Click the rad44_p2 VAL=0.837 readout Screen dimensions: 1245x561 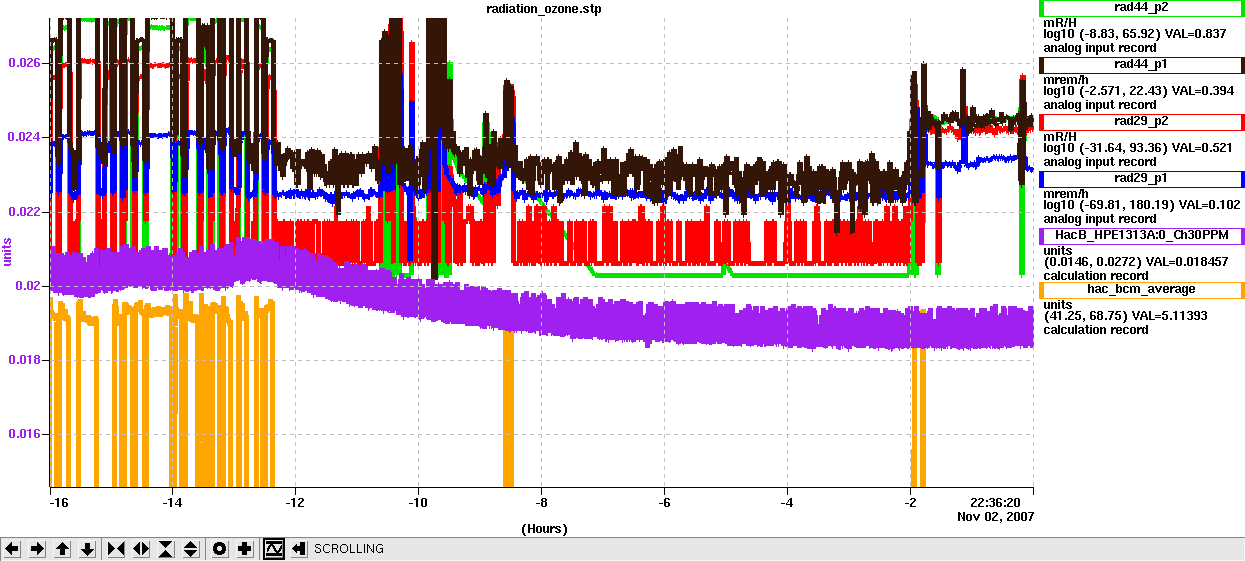pyautogui.click(x=1134, y=34)
